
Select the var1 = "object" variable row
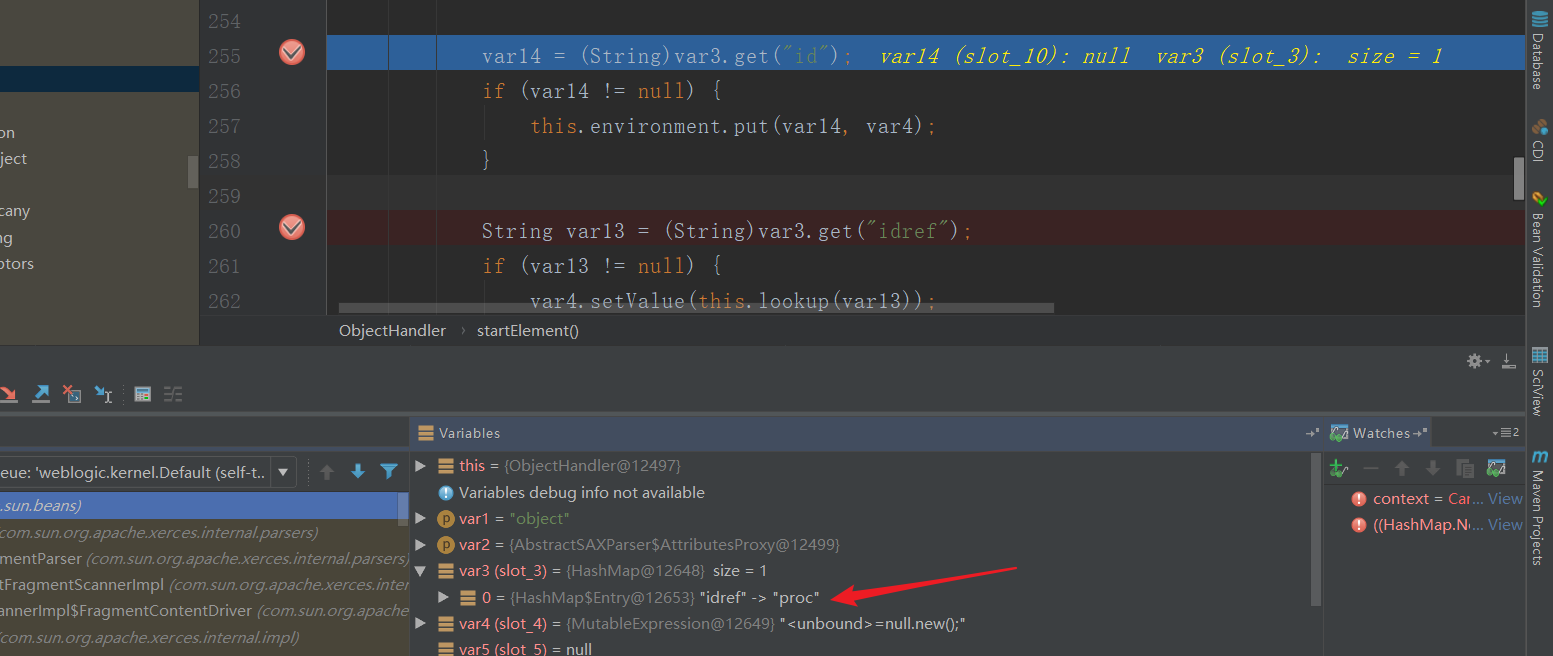coord(860,518)
